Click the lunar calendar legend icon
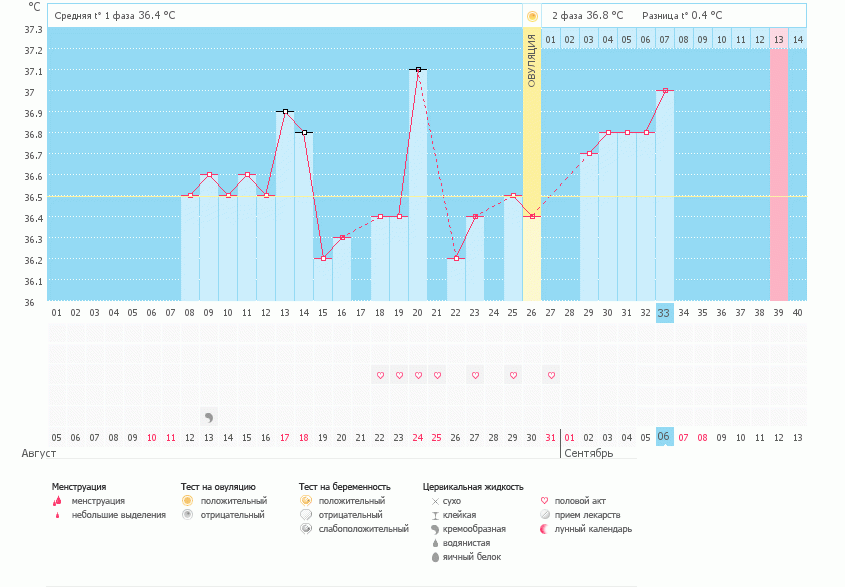 544,529
